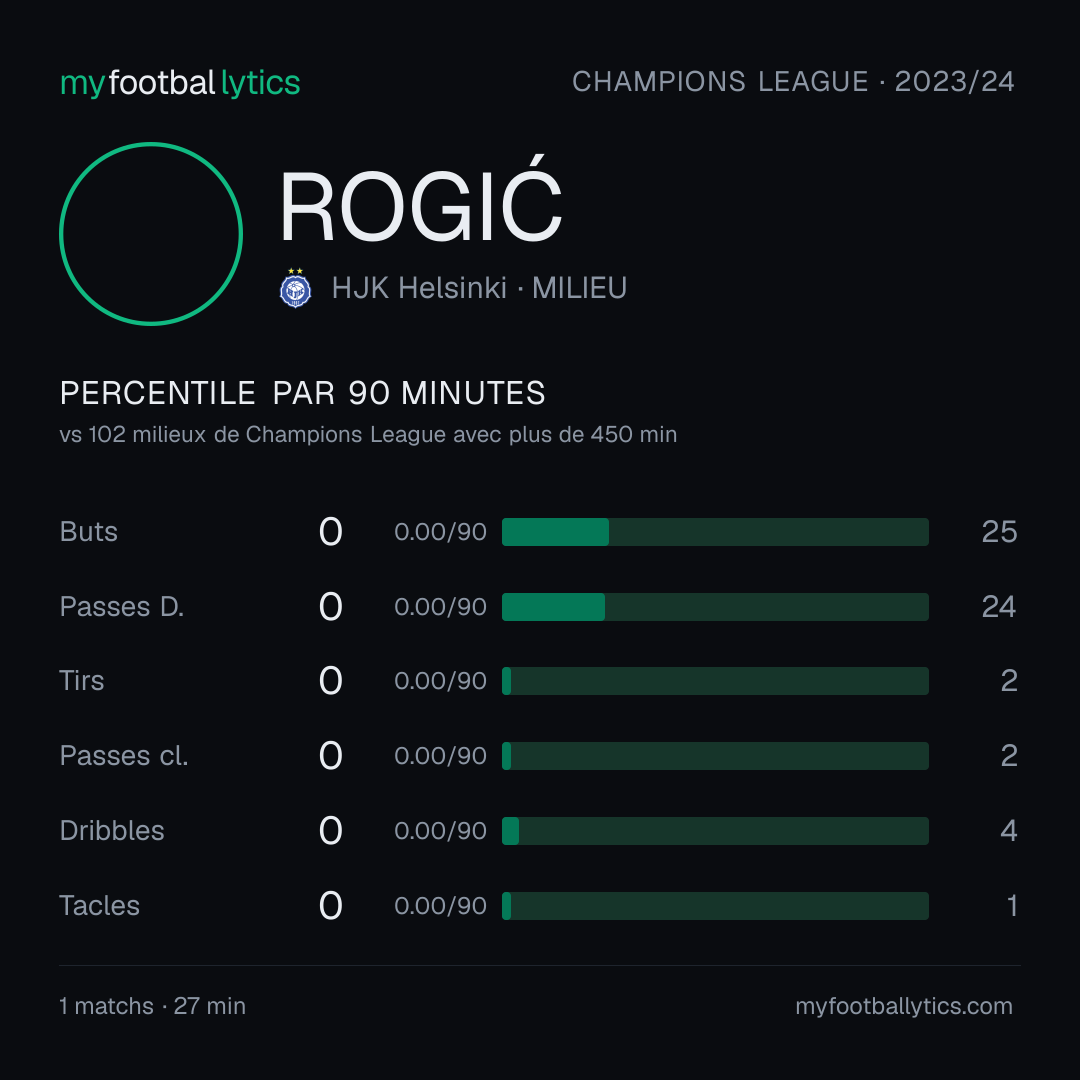Select the Dribbles stat label

[x=112, y=831]
